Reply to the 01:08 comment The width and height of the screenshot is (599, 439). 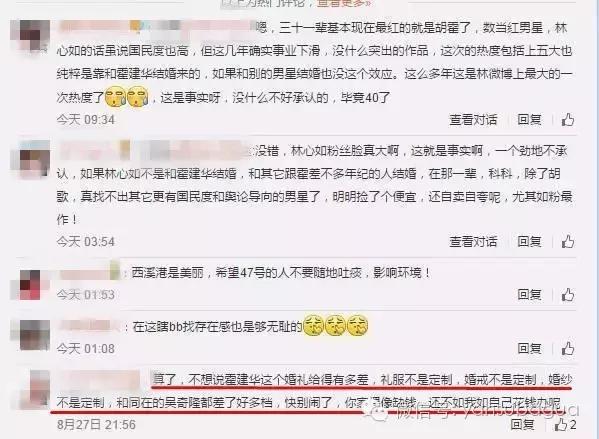(x=529, y=348)
